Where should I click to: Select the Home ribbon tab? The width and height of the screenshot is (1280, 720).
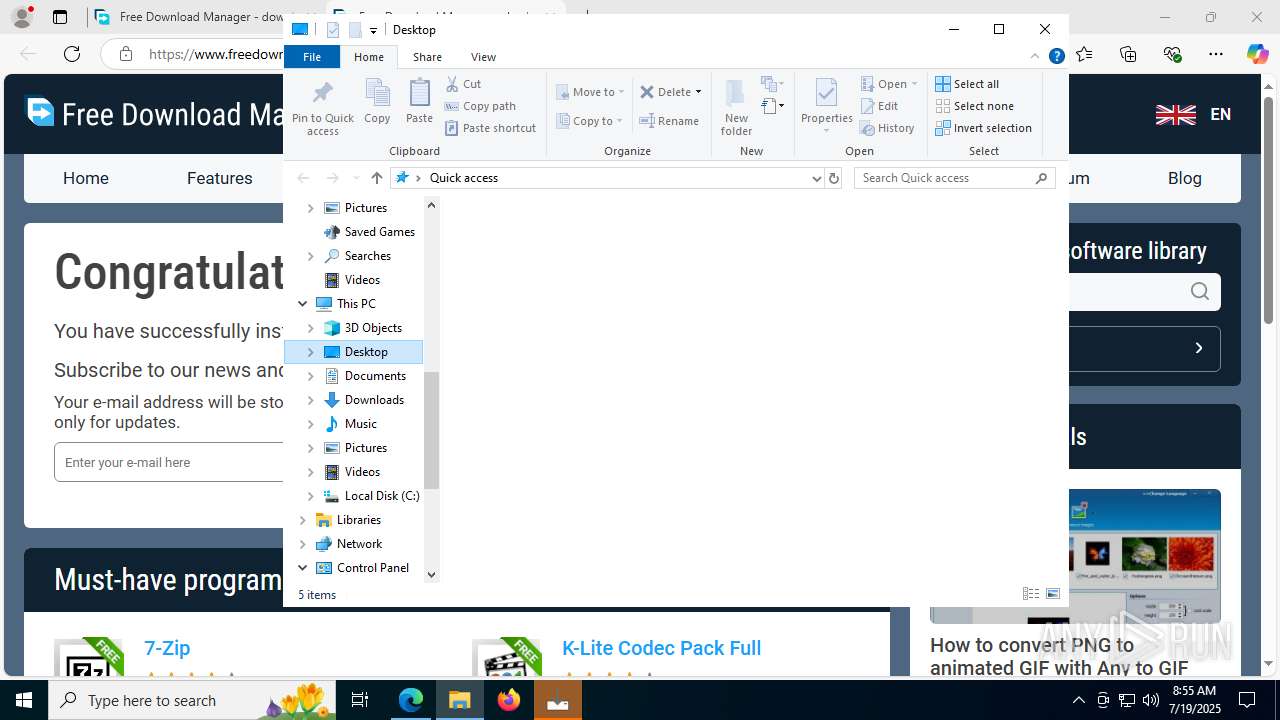coord(369,57)
